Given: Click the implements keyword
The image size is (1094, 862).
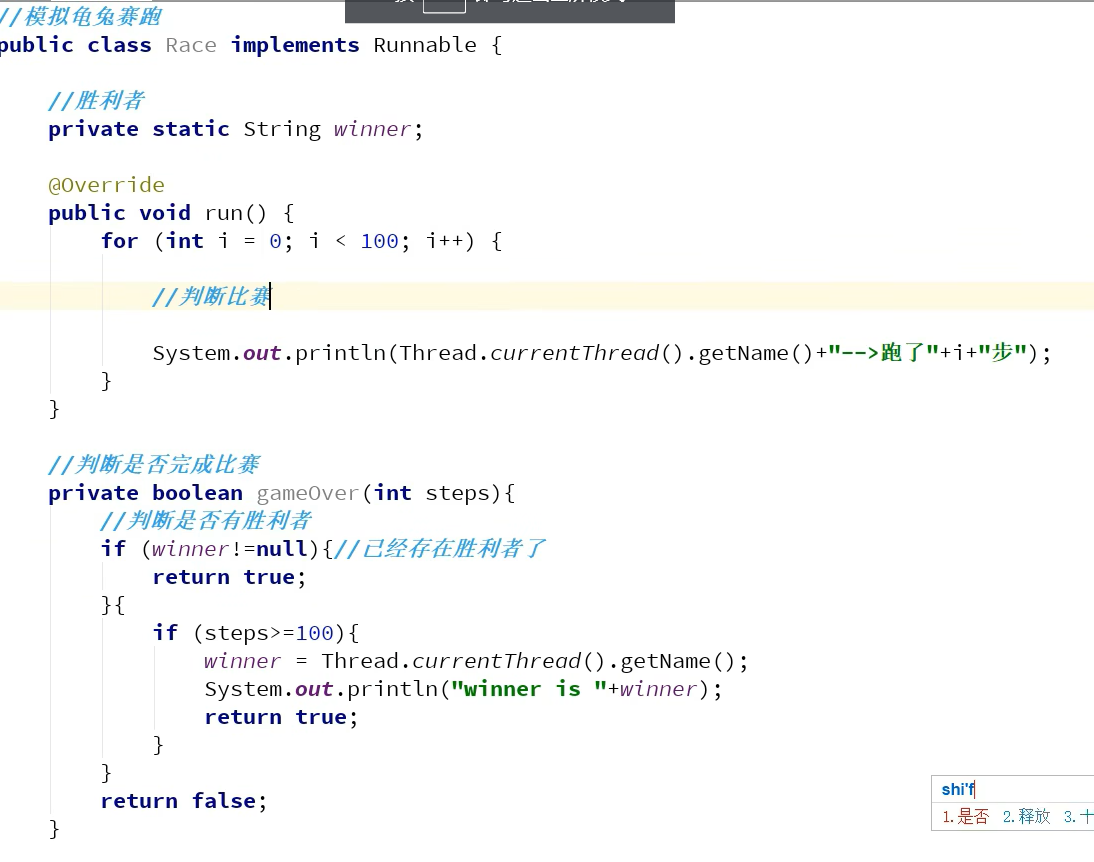Looking at the screenshot, I should click(x=295, y=45).
